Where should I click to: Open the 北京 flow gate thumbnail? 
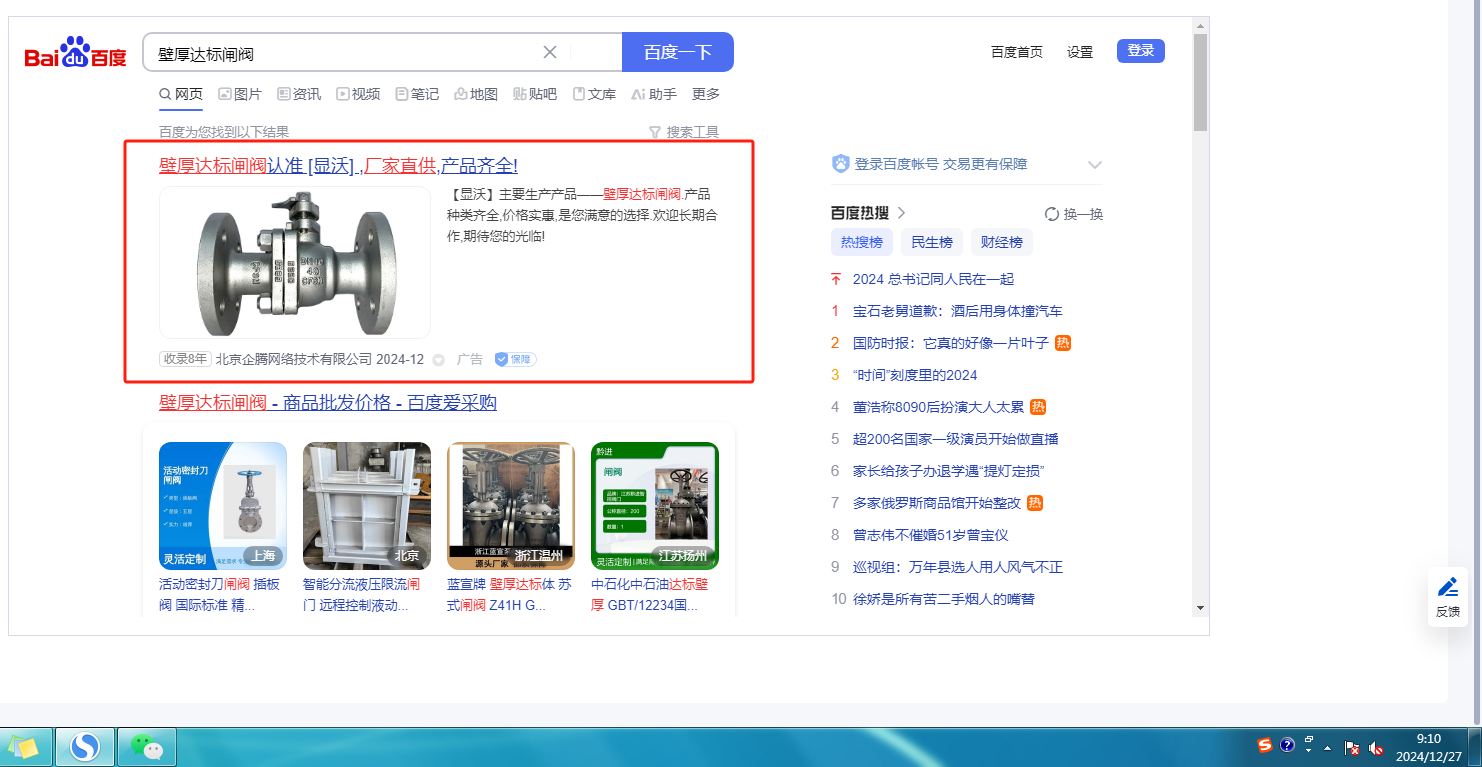click(367, 506)
